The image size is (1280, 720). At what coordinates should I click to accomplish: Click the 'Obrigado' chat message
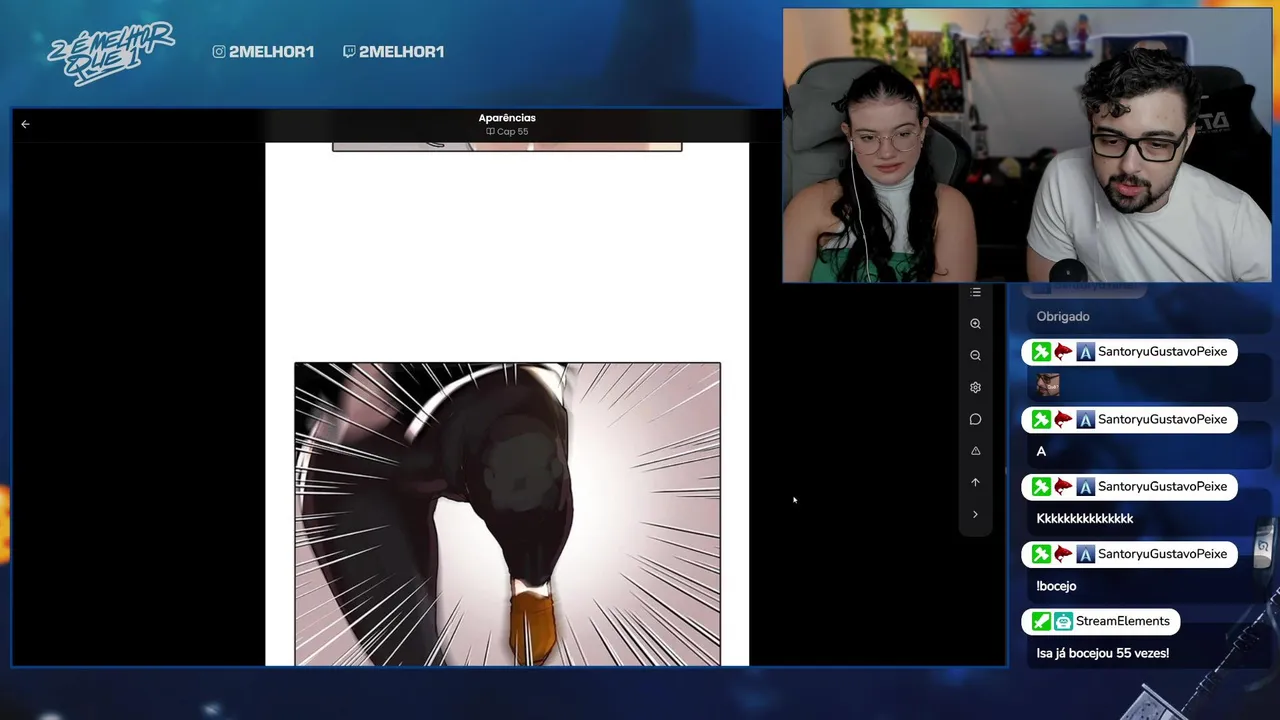(1063, 316)
